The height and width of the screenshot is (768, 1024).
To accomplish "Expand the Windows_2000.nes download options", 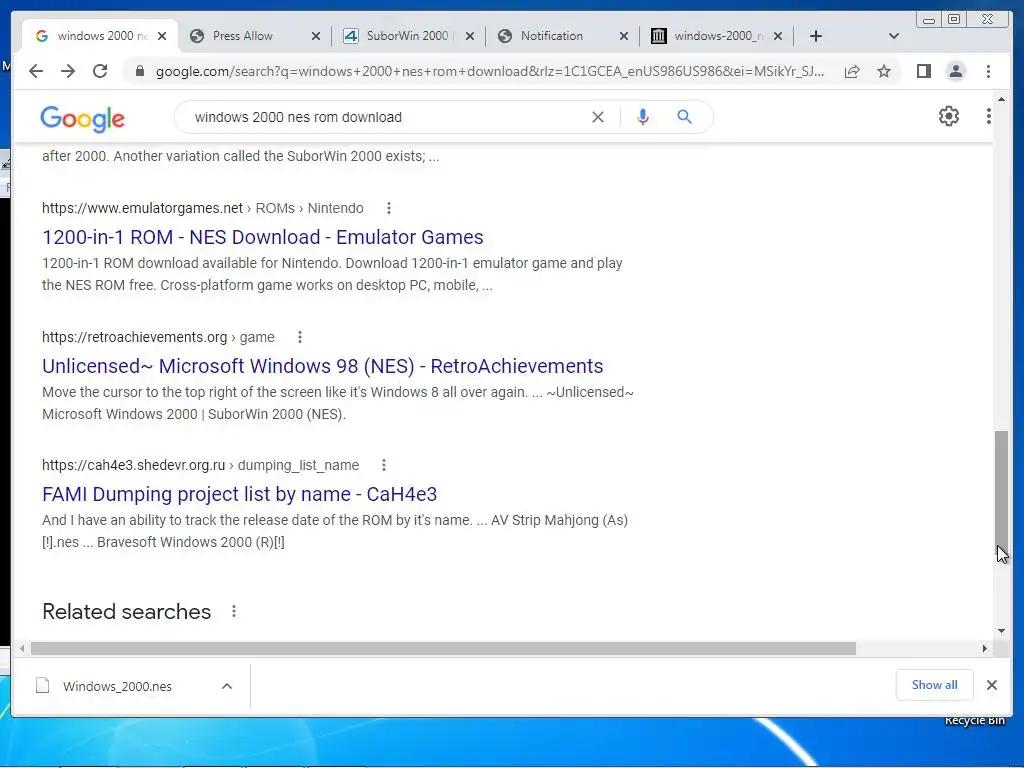I will click(227, 686).
